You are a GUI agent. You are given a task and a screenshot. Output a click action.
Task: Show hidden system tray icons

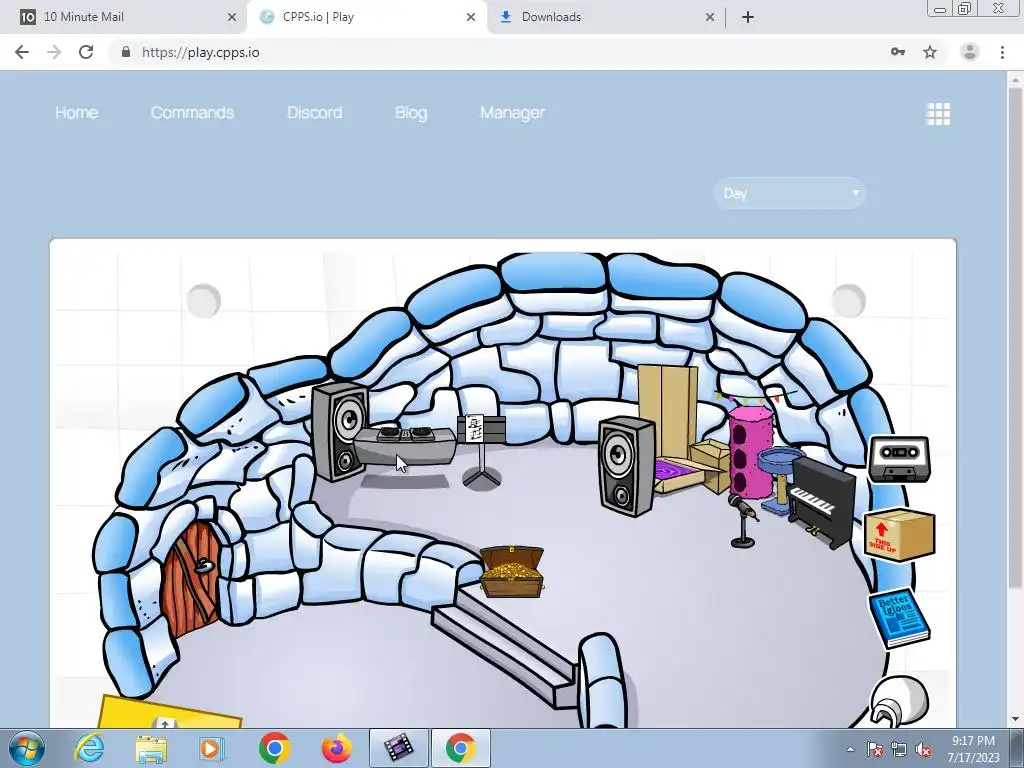coord(850,750)
